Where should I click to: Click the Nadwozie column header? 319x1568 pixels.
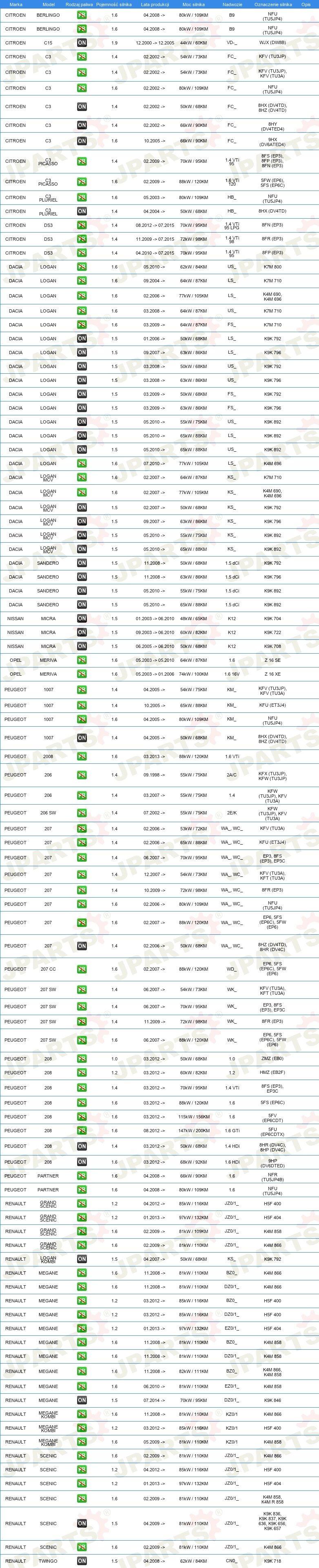click(x=232, y=4)
